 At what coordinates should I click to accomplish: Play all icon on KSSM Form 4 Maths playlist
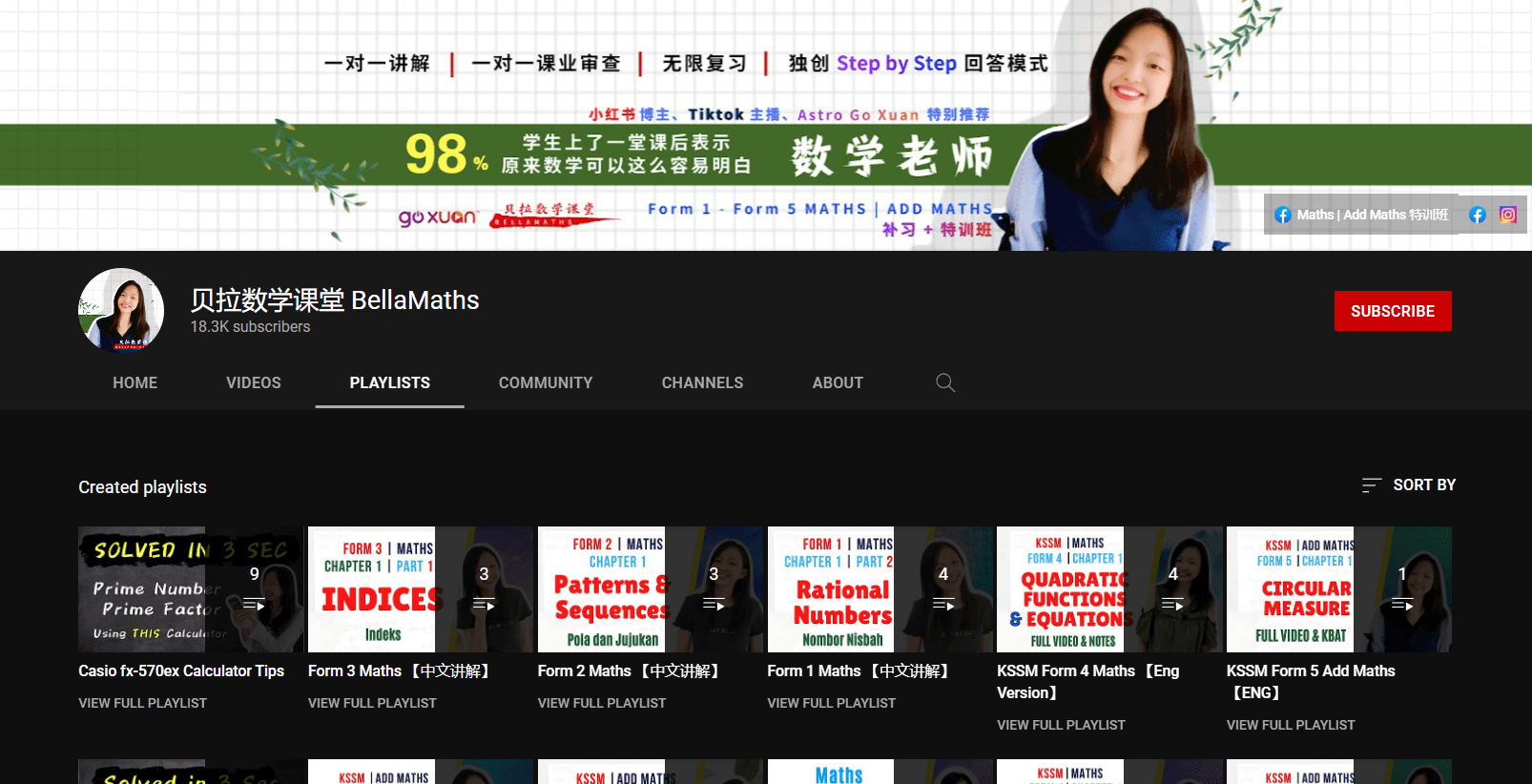tap(1172, 604)
